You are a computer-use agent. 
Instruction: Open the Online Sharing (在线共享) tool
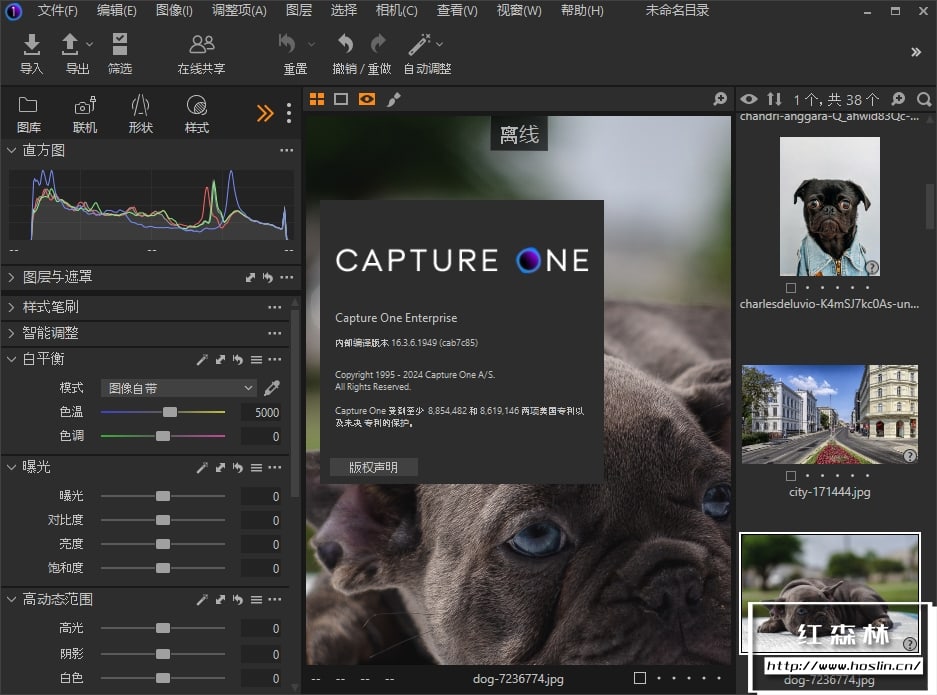click(x=201, y=45)
